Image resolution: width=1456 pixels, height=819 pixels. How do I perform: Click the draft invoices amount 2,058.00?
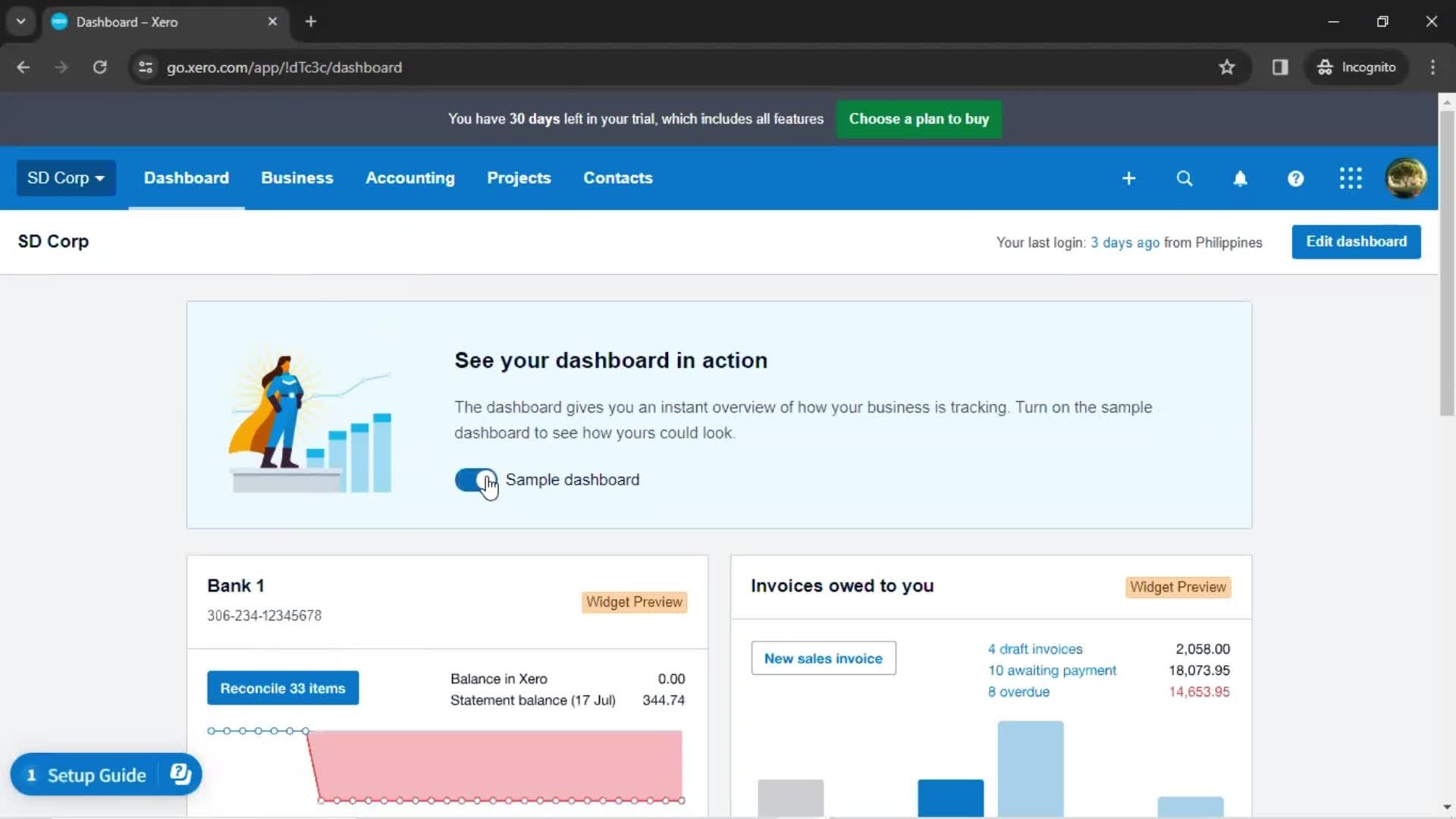pyautogui.click(x=1203, y=649)
